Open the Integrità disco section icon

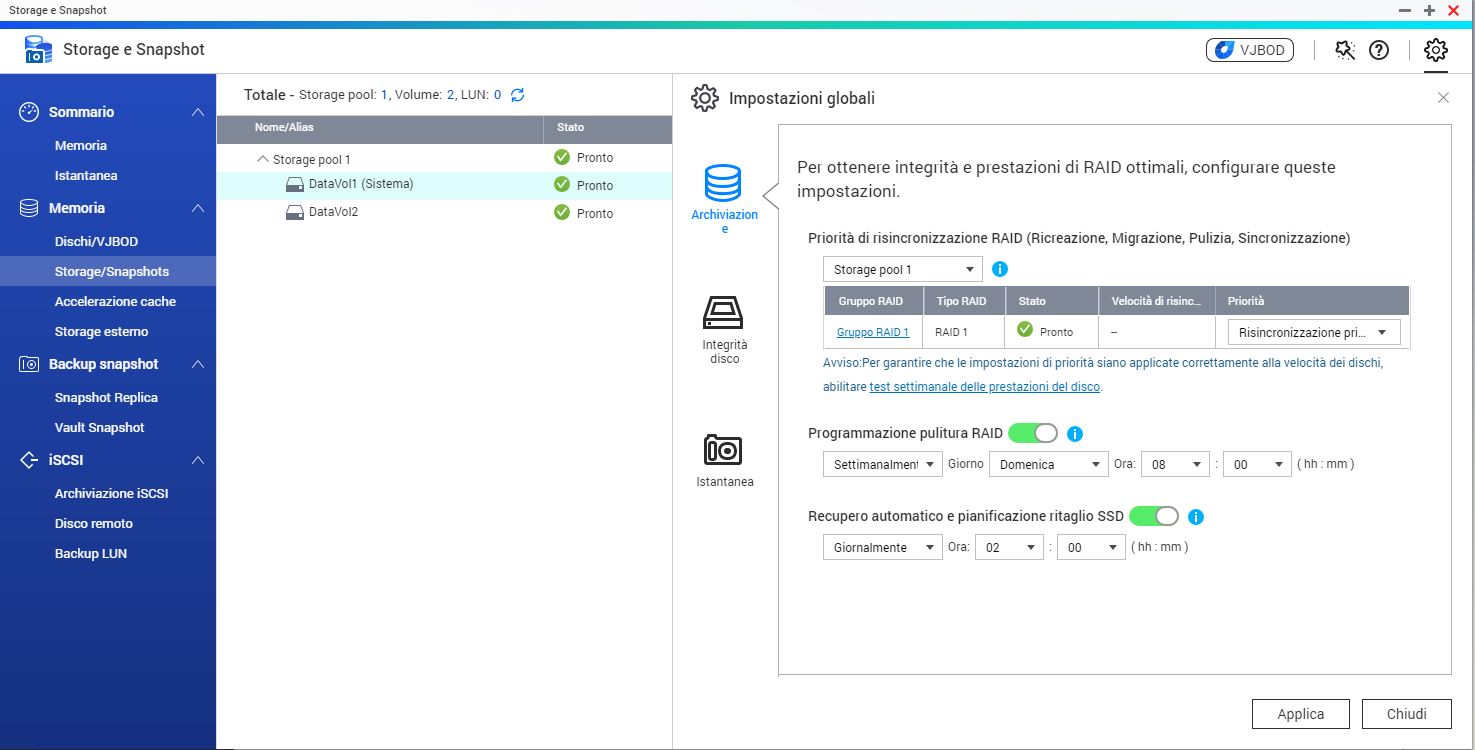tap(723, 313)
